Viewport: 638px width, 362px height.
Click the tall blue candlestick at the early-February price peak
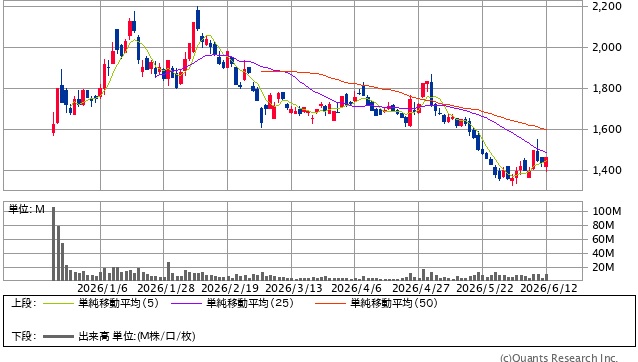pos(198,19)
